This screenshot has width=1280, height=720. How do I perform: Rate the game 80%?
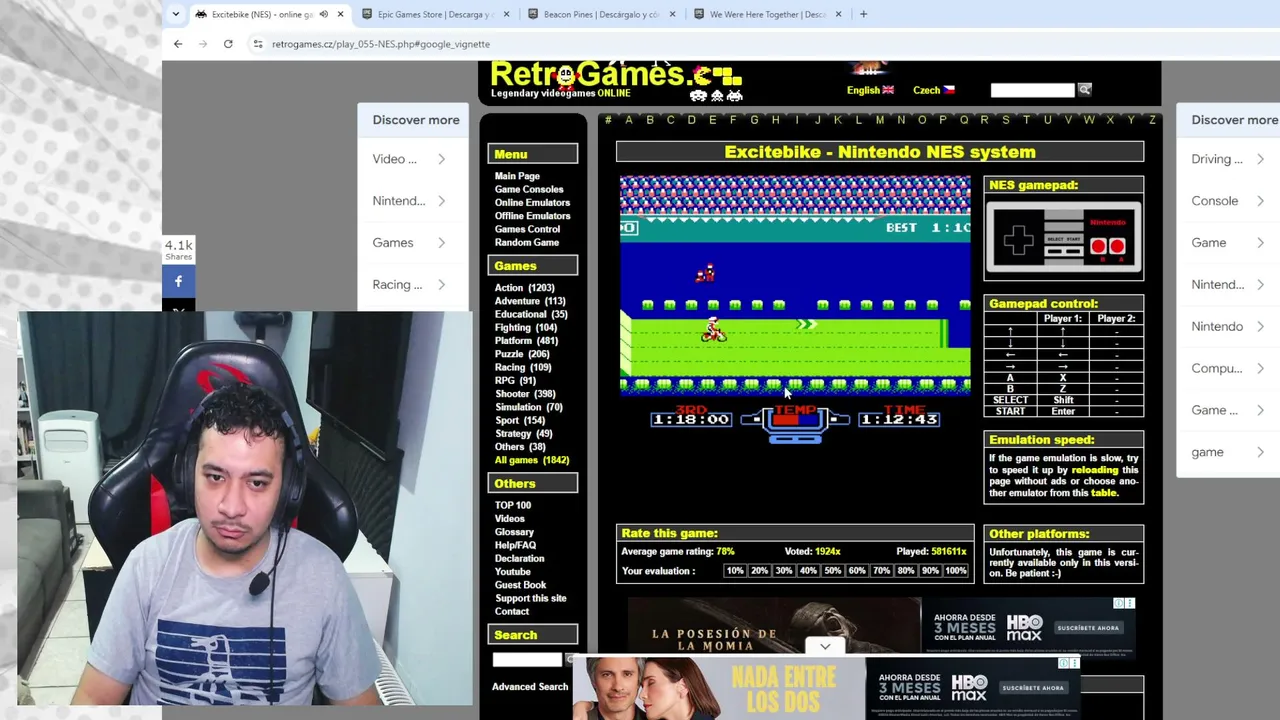(x=905, y=571)
